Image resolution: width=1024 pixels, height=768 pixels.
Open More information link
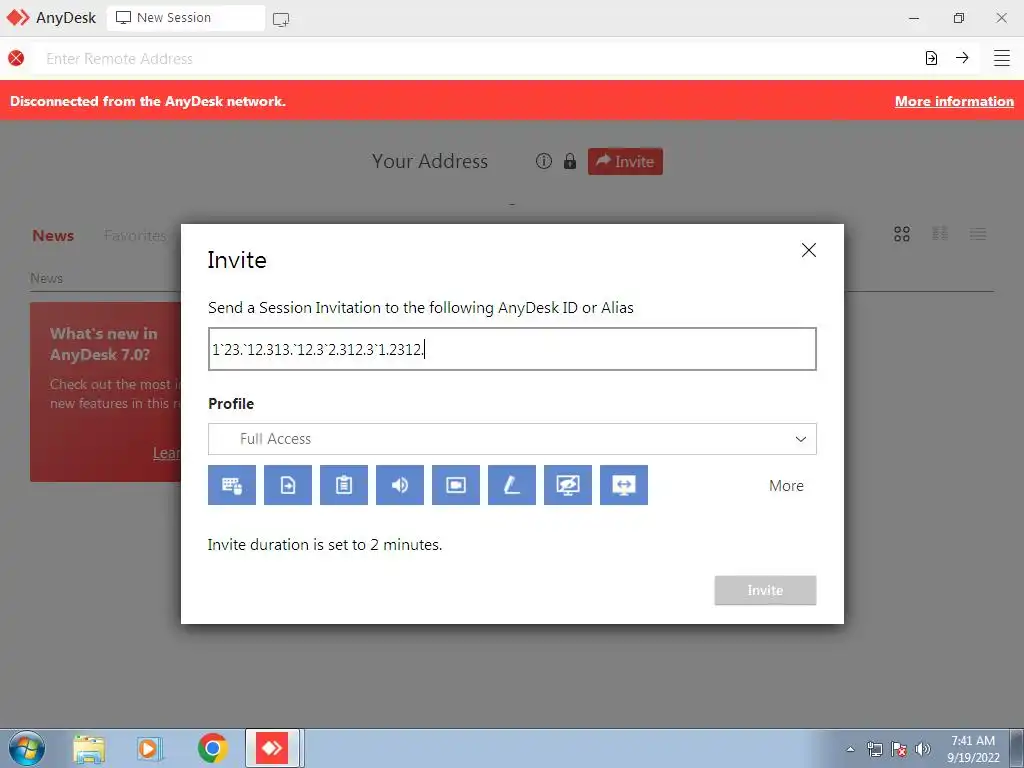click(x=954, y=101)
